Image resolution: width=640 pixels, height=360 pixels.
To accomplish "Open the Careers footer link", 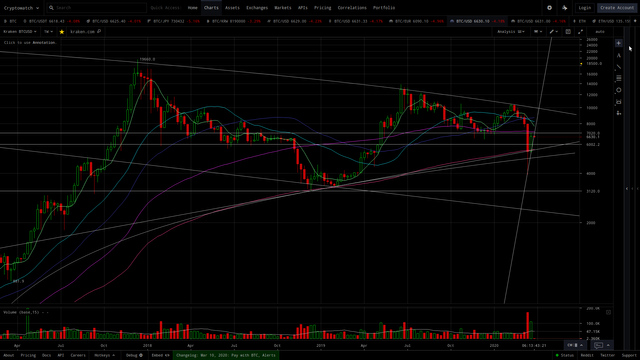I will [78, 356].
